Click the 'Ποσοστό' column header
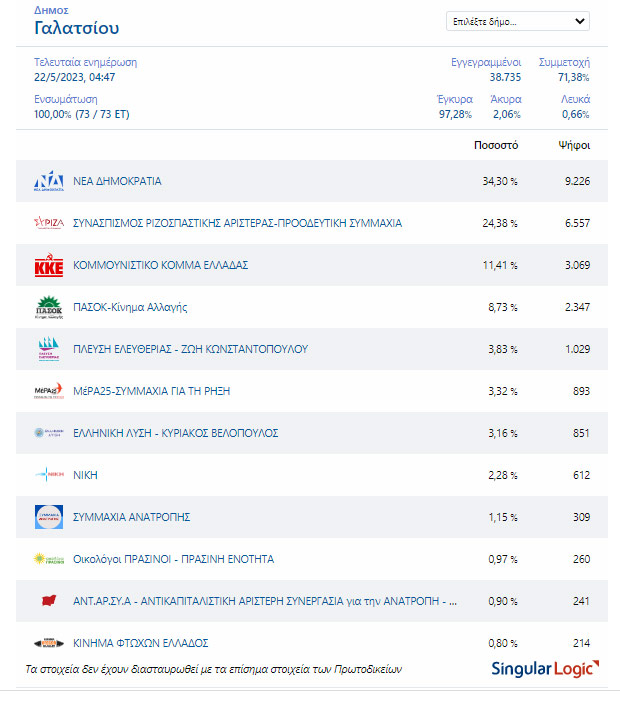Screen dimensions: 620x702 pos(496,145)
